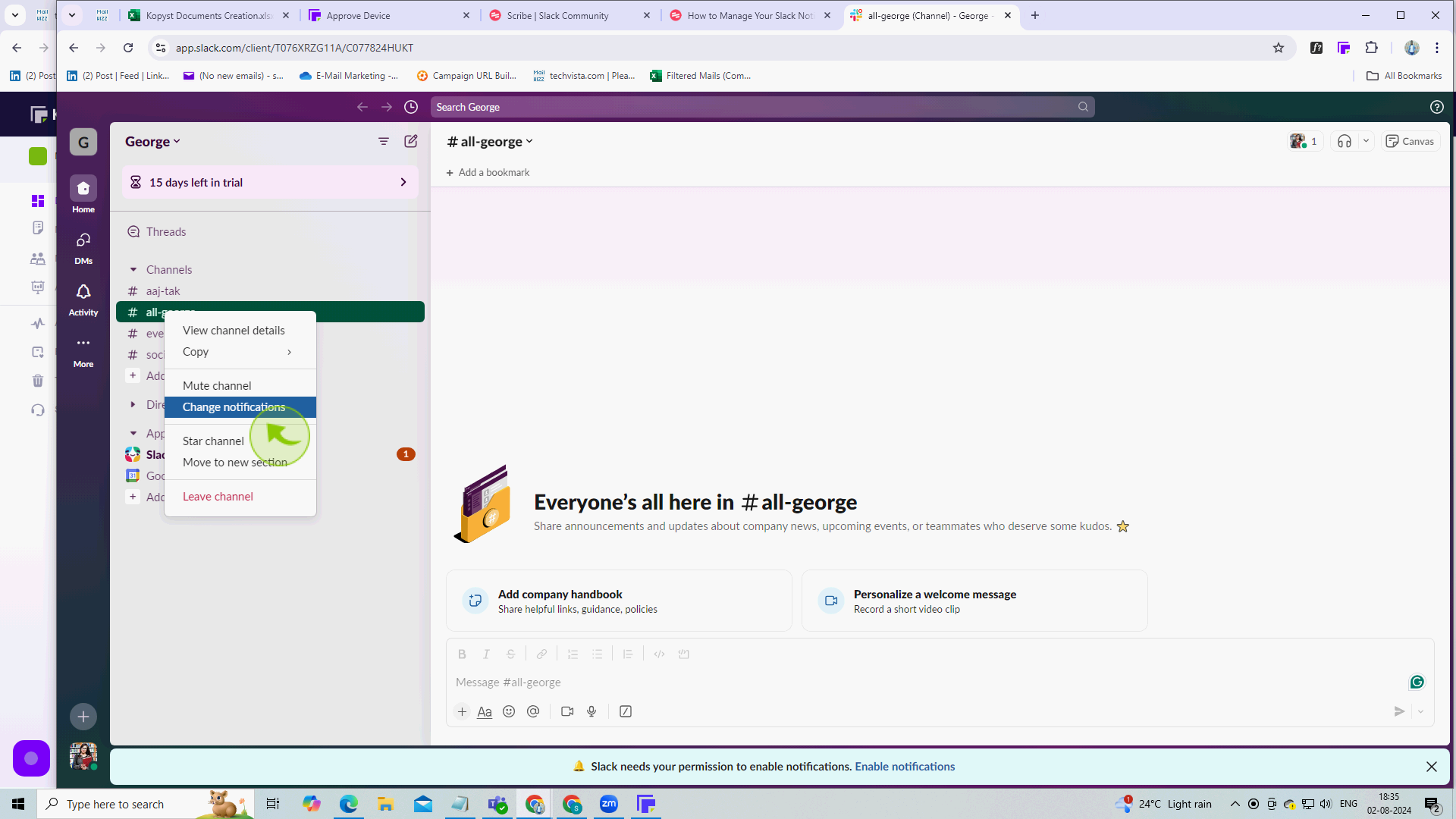
Task: Open the Slack help question mark icon
Action: (1437, 107)
